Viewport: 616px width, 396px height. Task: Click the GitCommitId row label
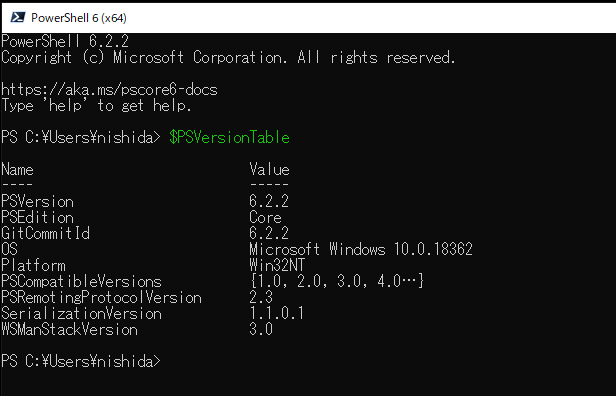[x=46, y=233]
